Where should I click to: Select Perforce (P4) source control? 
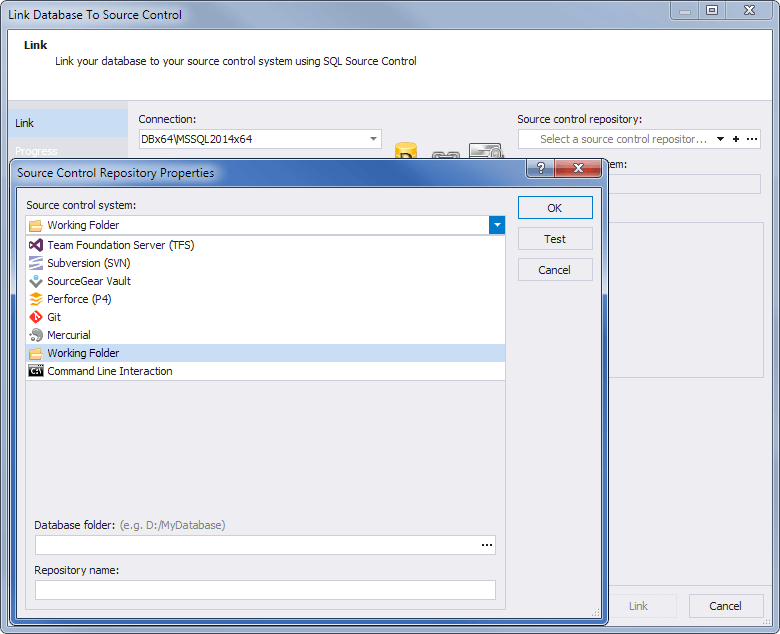(x=265, y=299)
